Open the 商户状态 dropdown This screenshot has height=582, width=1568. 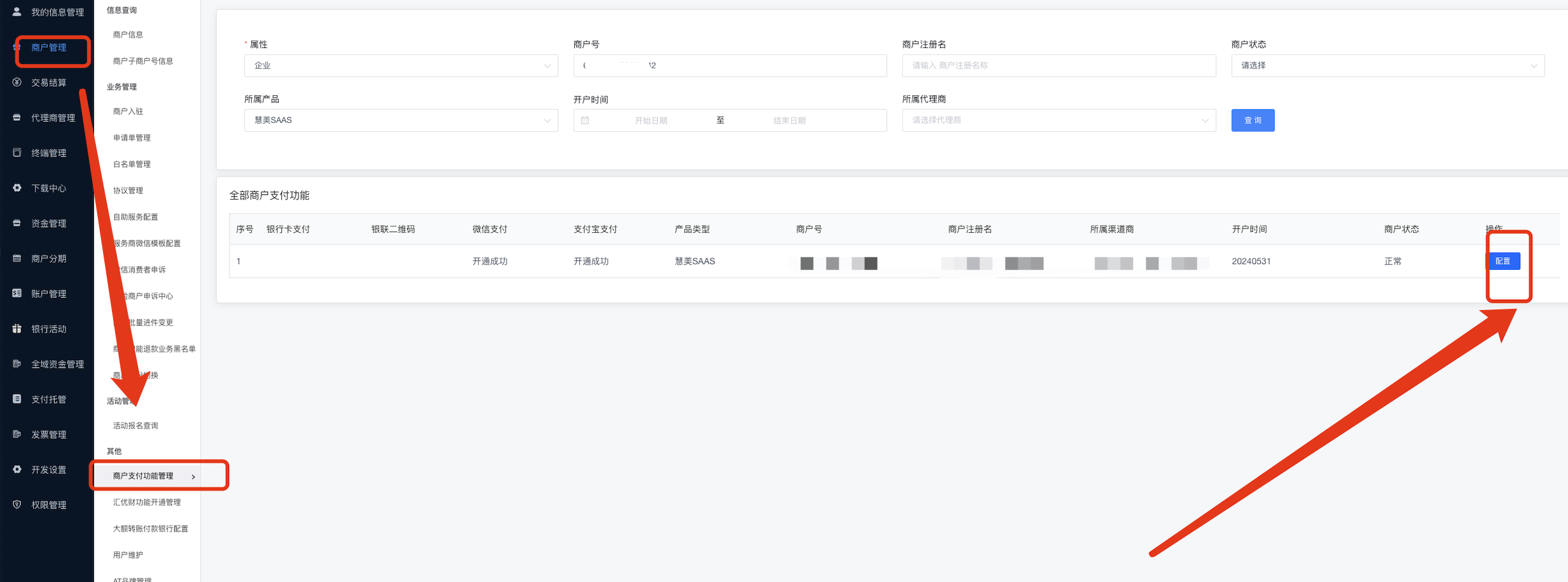(x=1387, y=65)
